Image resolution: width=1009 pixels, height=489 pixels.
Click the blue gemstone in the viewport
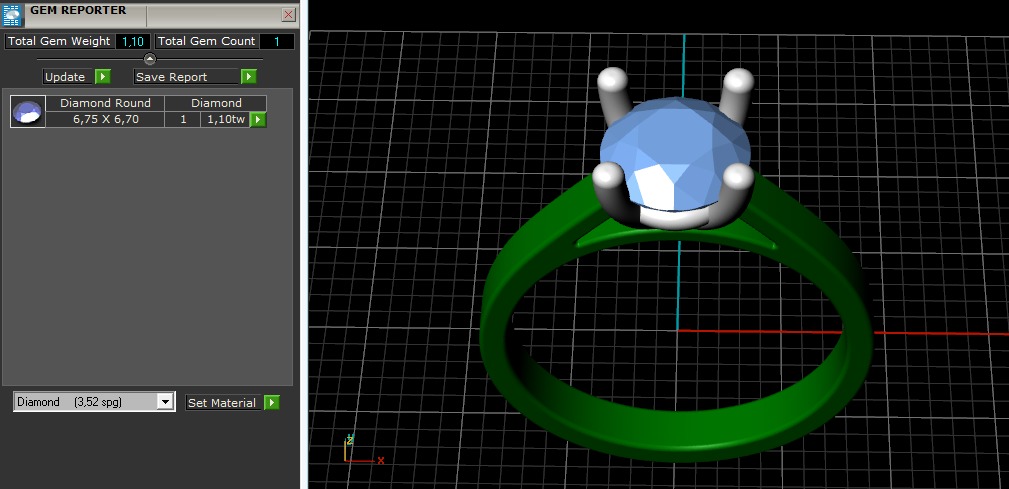674,153
